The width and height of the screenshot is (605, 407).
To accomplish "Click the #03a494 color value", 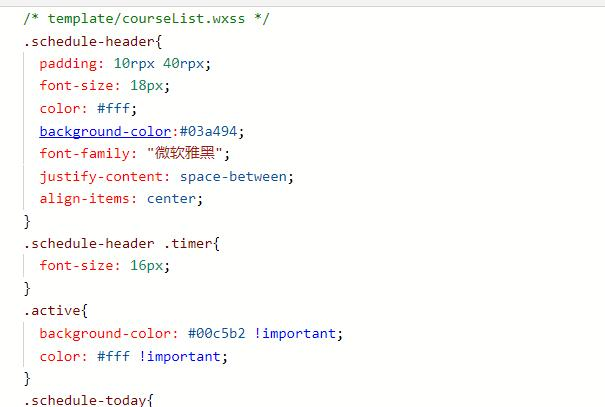I will pyautogui.click(x=208, y=132).
